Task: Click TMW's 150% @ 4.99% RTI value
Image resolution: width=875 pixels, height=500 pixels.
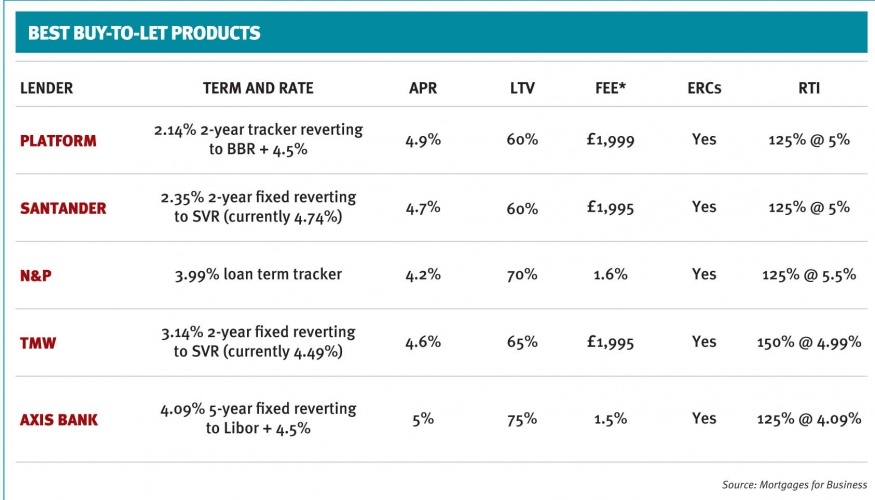Action: 809,342
